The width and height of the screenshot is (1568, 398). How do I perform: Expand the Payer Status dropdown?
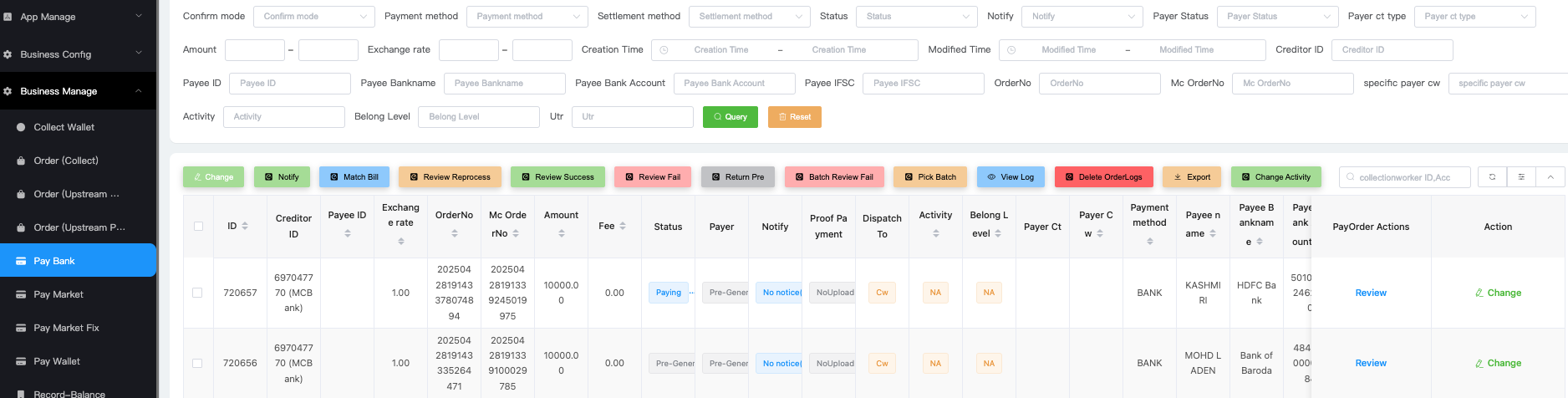click(1277, 17)
